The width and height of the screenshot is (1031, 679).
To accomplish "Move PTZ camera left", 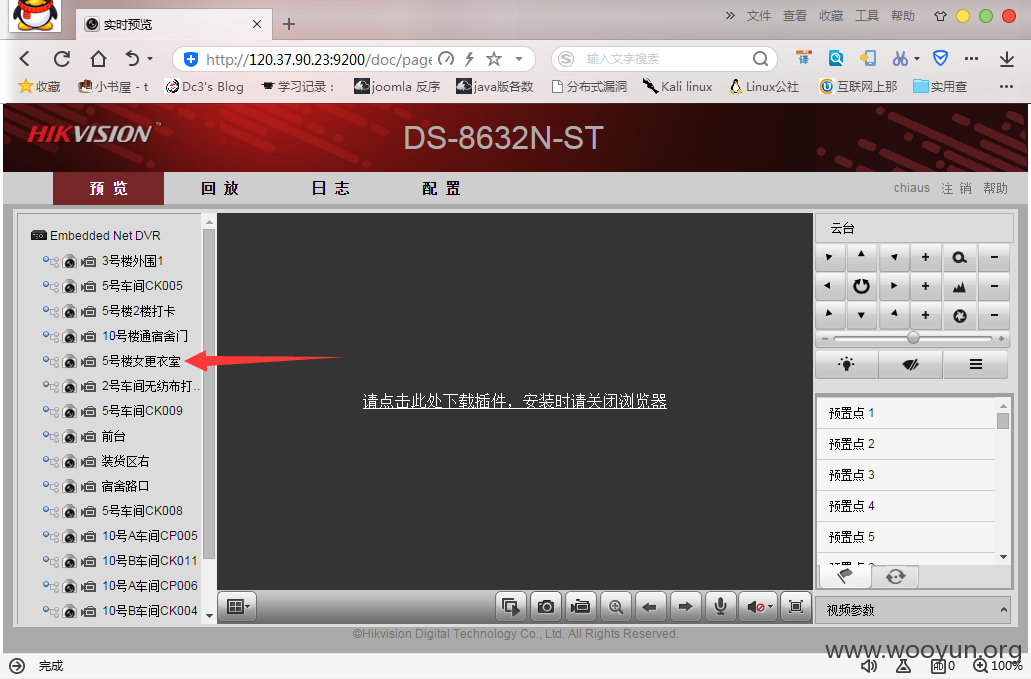I will pos(828,286).
